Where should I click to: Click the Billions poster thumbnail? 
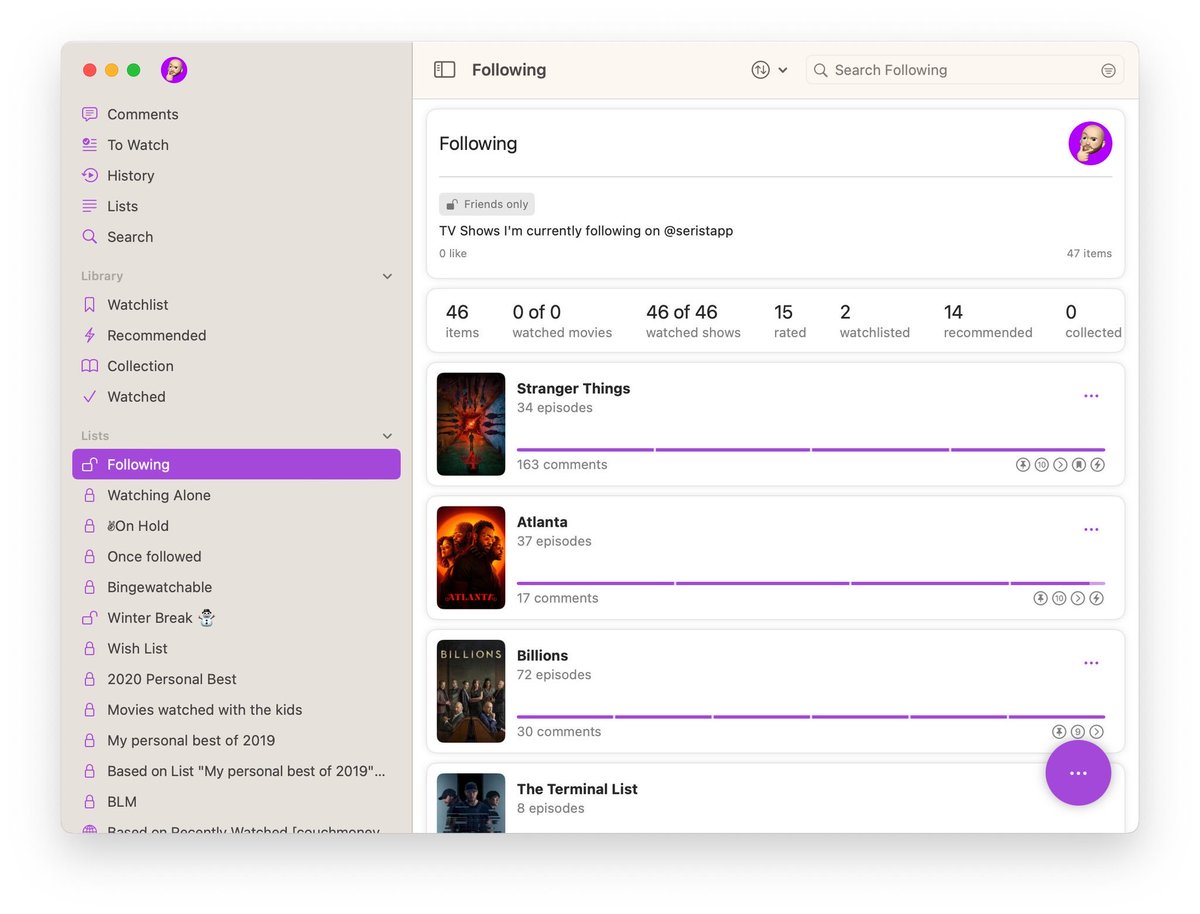pyautogui.click(x=471, y=691)
